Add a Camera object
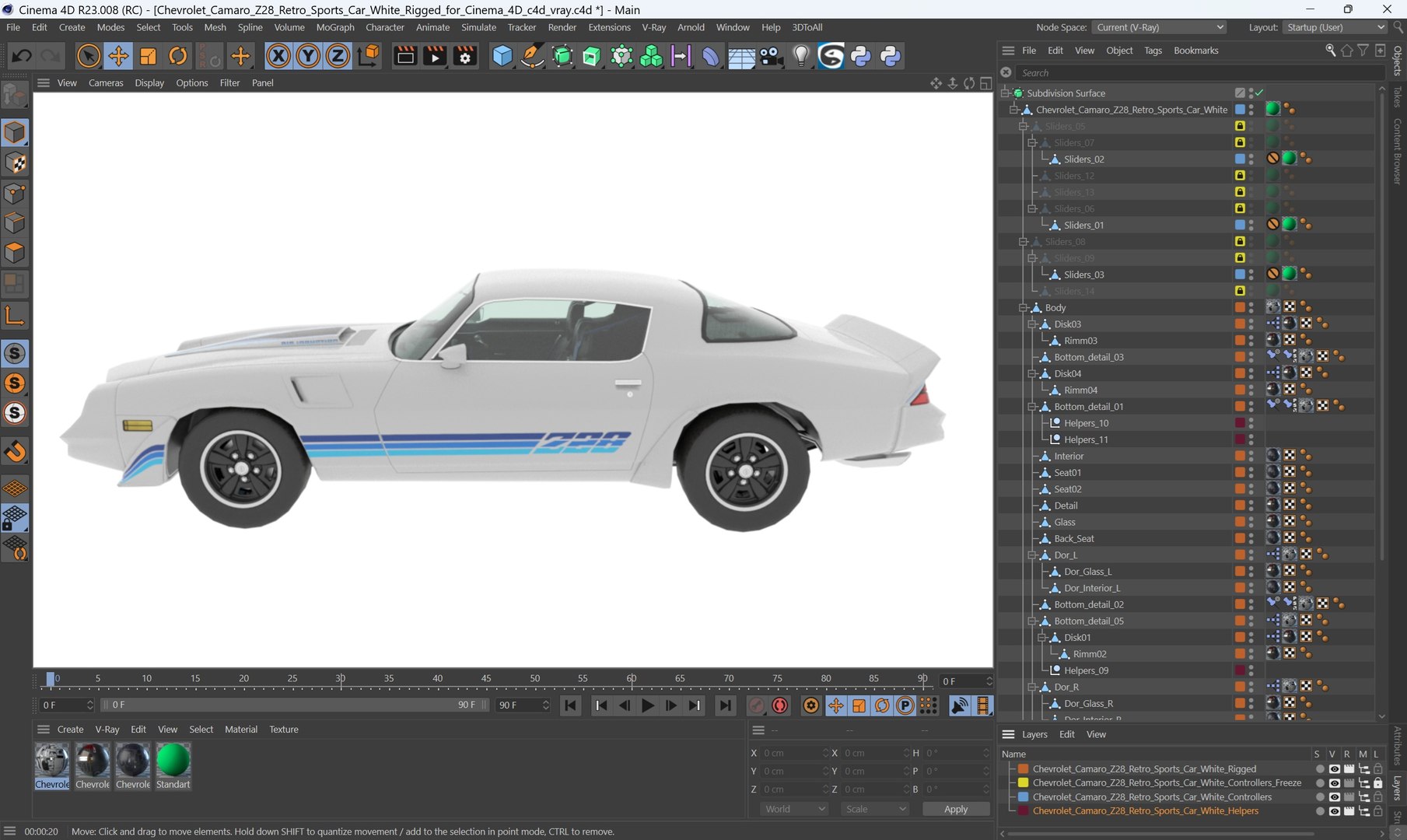 coord(771,56)
